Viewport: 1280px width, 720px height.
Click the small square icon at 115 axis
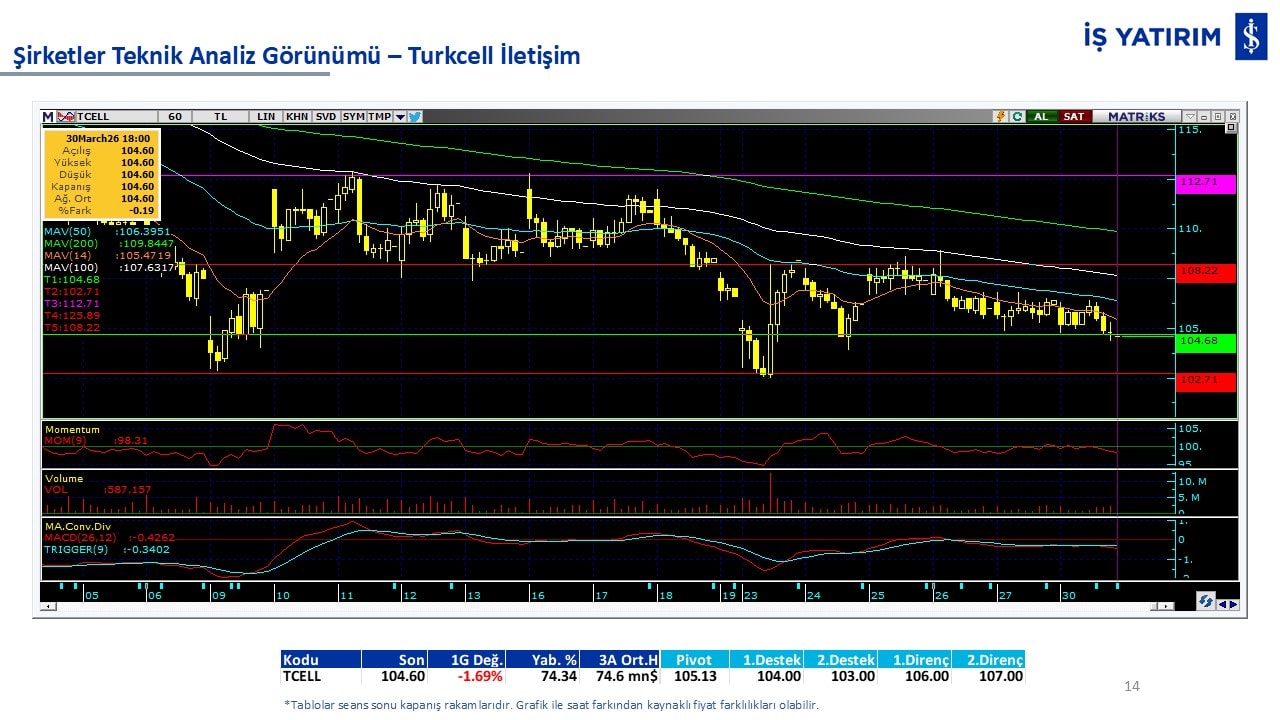[x=1230, y=128]
